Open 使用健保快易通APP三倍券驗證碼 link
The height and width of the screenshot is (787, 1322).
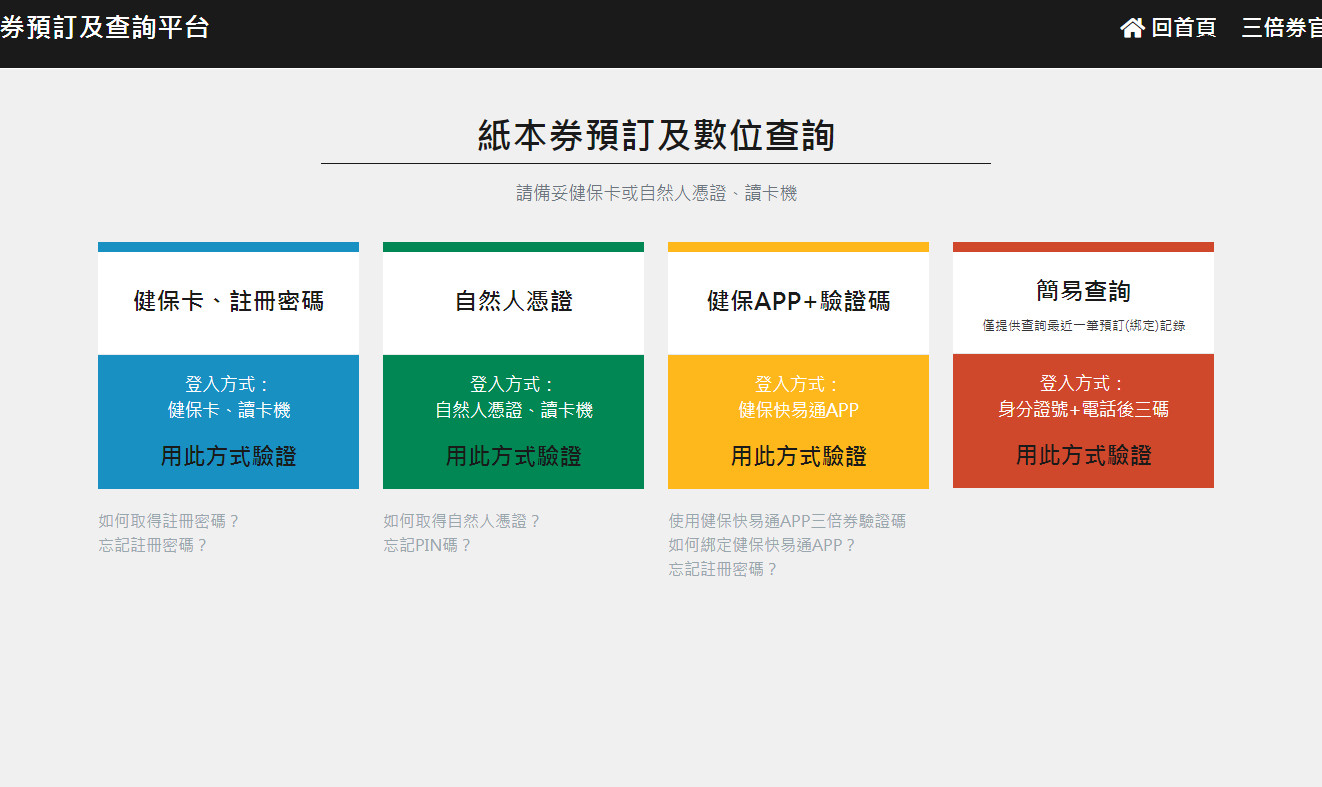tap(787, 521)
